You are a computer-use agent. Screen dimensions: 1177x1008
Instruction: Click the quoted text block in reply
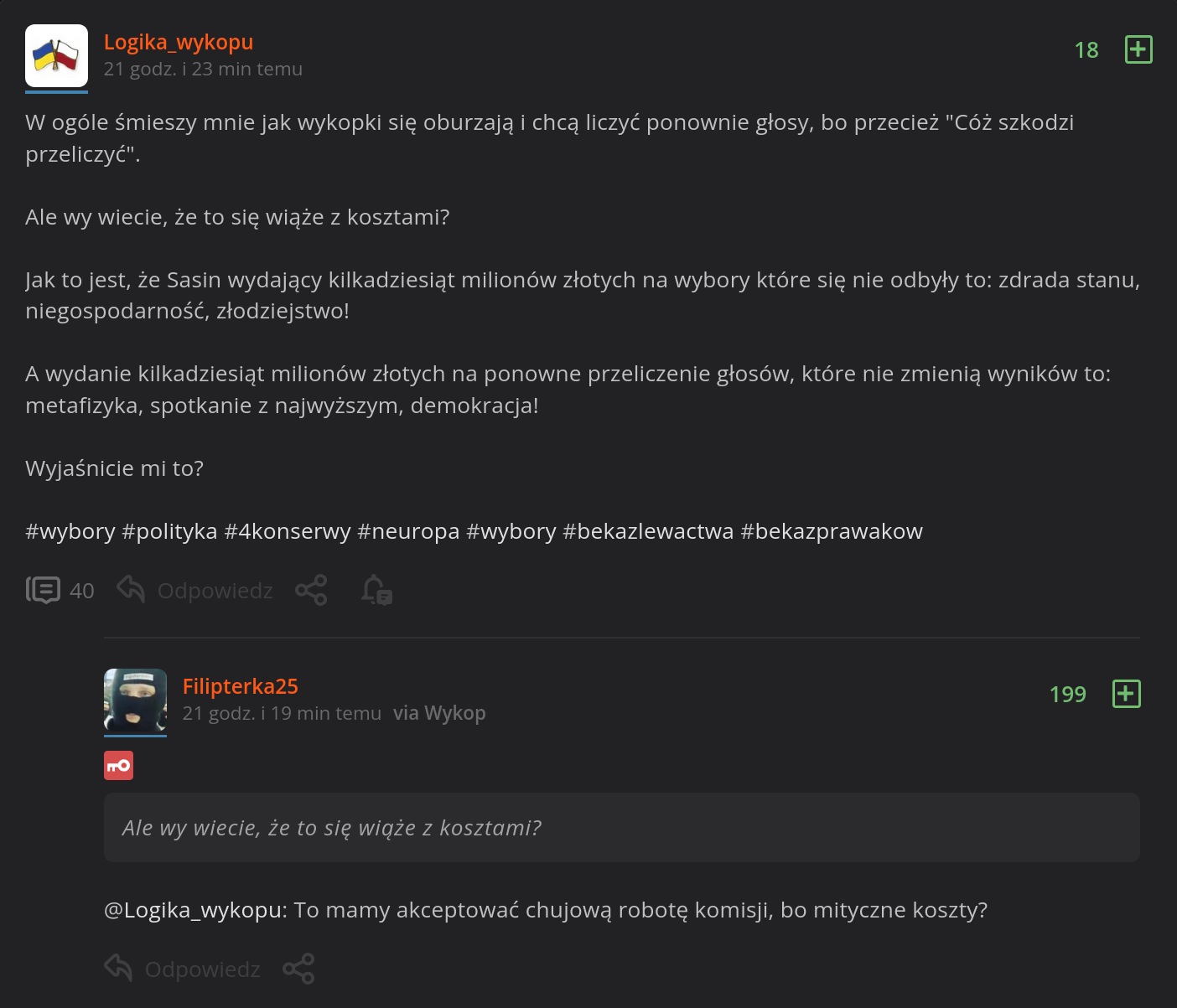coord(621,828)
